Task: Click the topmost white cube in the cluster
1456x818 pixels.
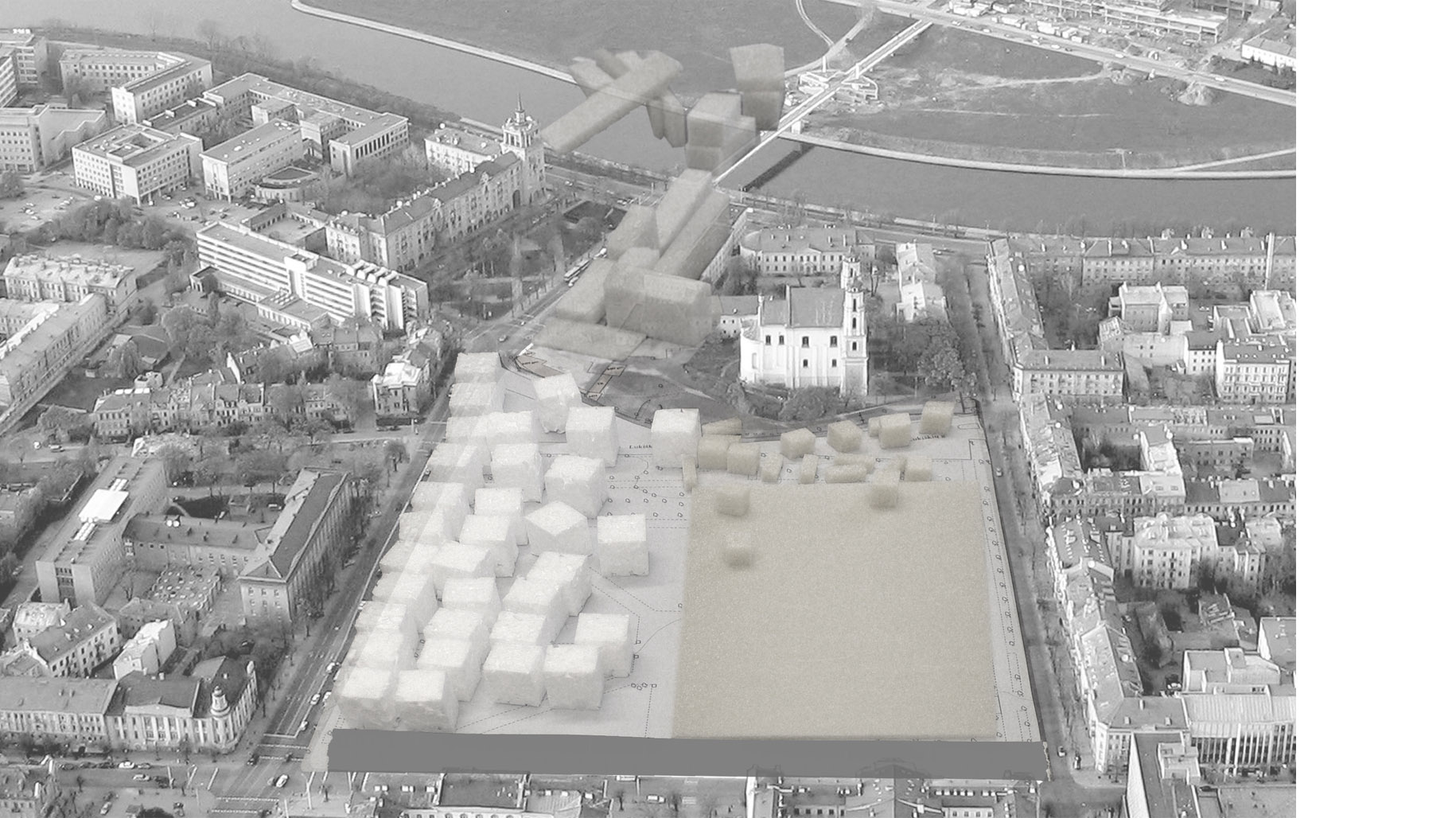Action: [476, 368]
